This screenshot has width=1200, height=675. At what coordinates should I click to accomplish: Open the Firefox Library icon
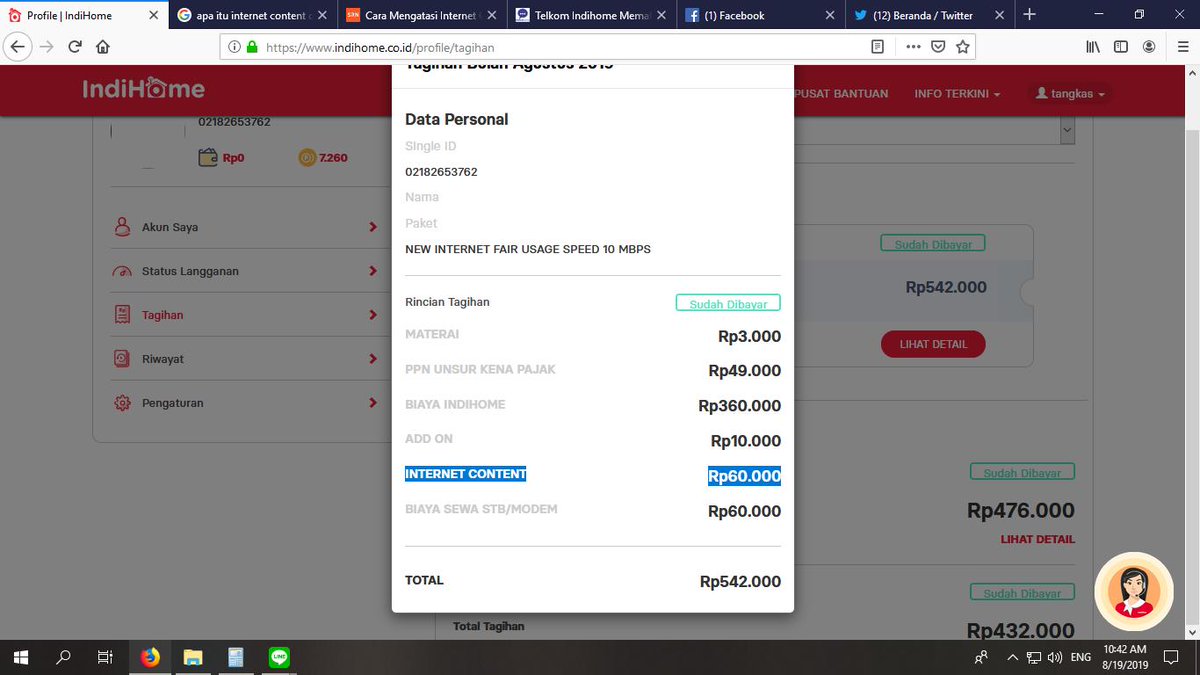point(1093,47)
